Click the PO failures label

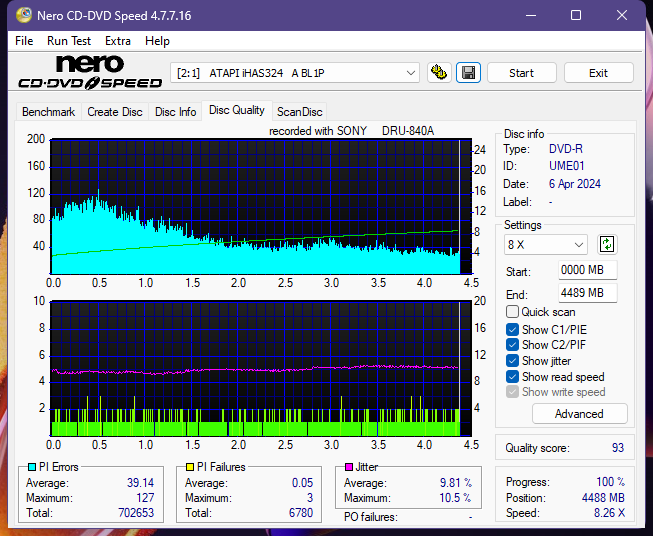click(371, 517)
